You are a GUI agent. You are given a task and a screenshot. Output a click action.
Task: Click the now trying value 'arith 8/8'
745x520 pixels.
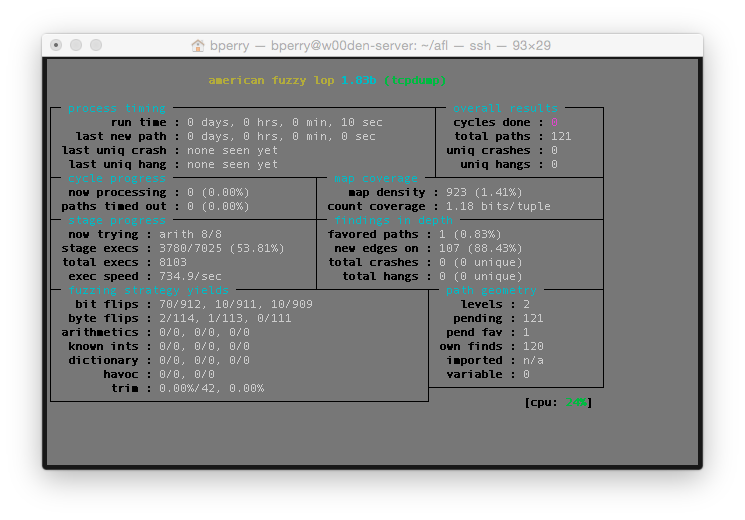pos(190,234)
